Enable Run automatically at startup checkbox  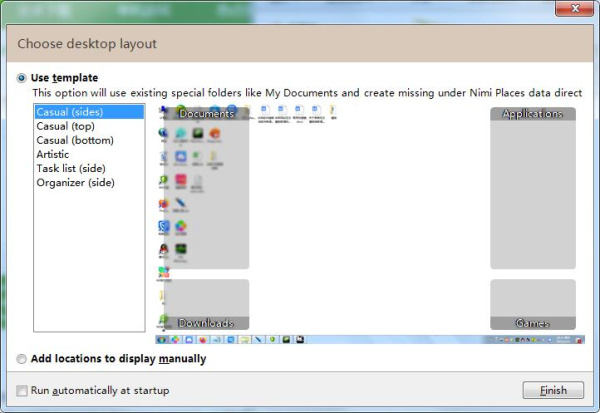[22, 390]
